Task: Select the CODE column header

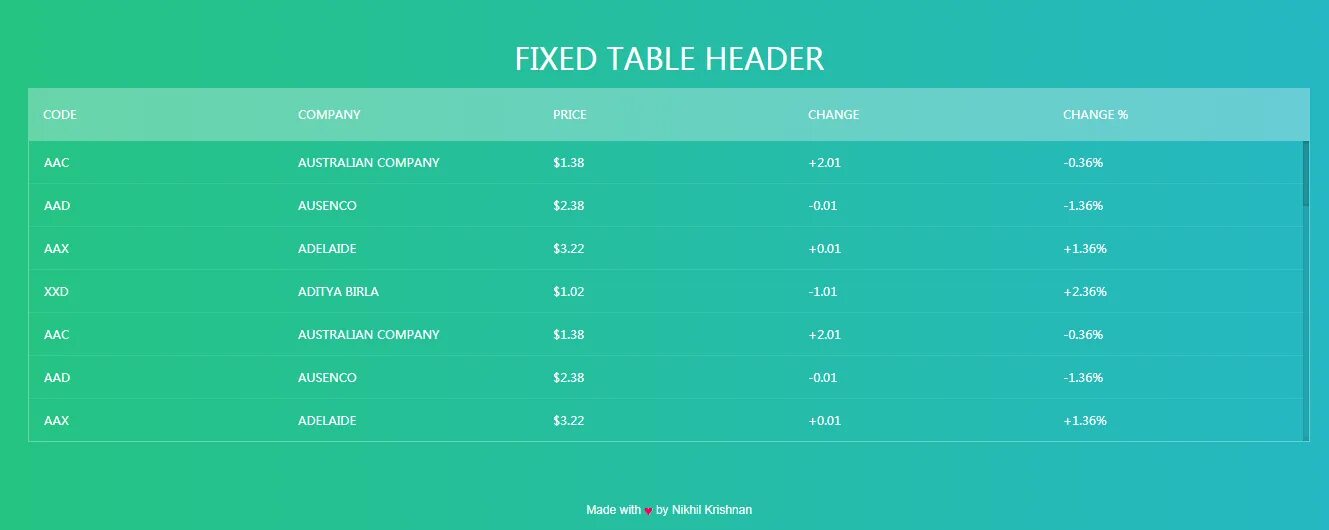Action: 60,115
